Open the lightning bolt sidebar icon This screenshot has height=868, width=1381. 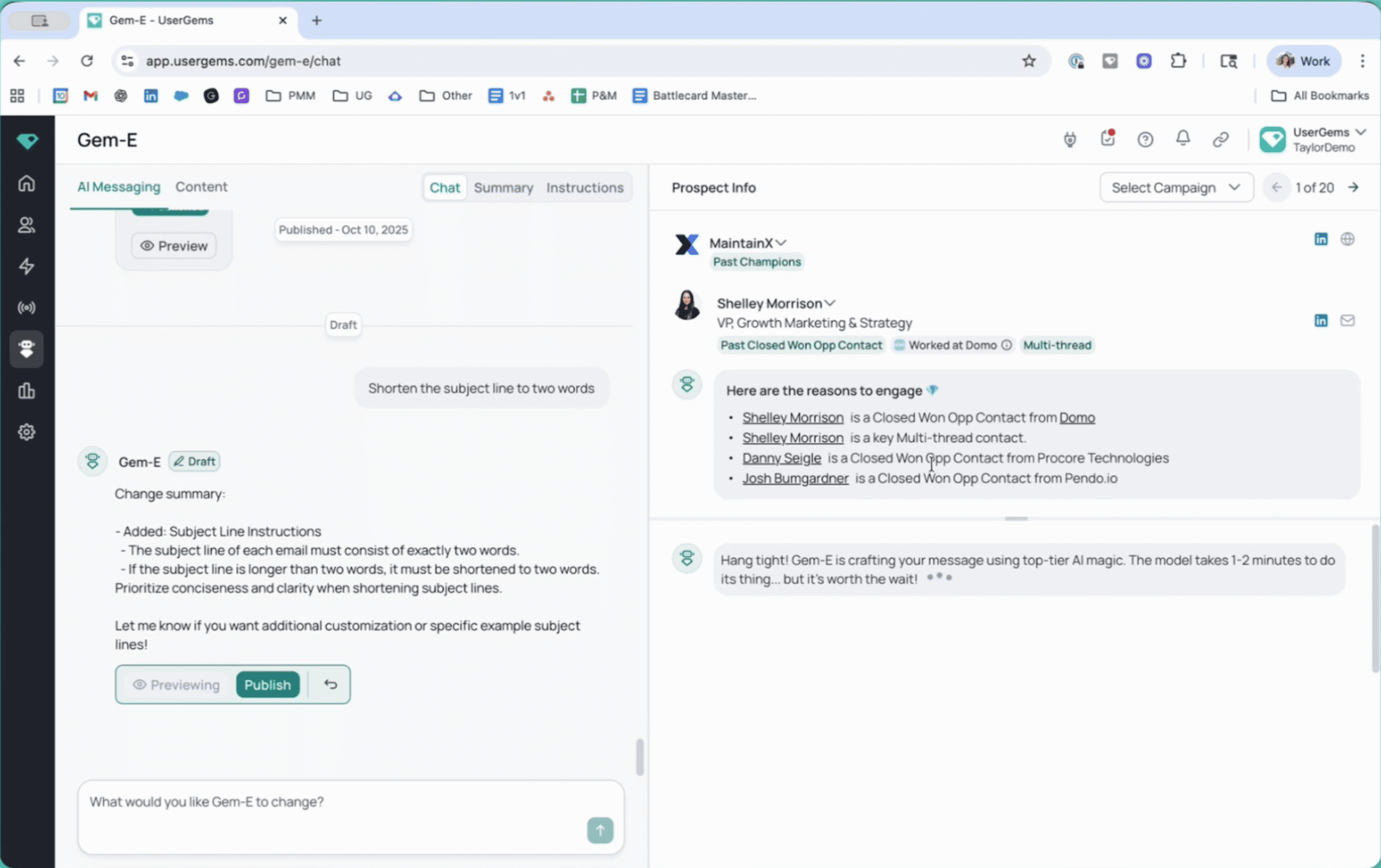26,266
